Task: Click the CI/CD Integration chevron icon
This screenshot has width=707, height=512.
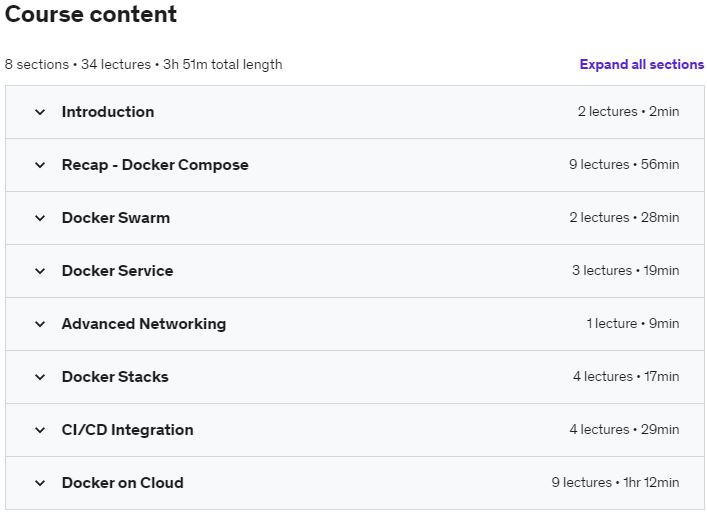Action: 40,430
